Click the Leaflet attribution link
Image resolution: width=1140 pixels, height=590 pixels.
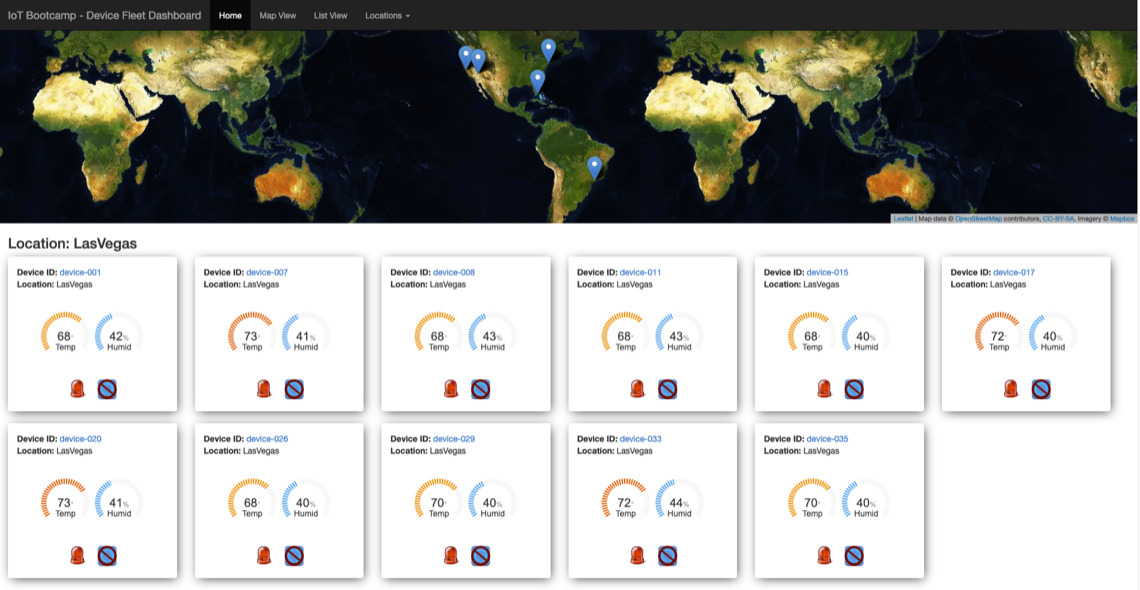(x=902, y=218)
